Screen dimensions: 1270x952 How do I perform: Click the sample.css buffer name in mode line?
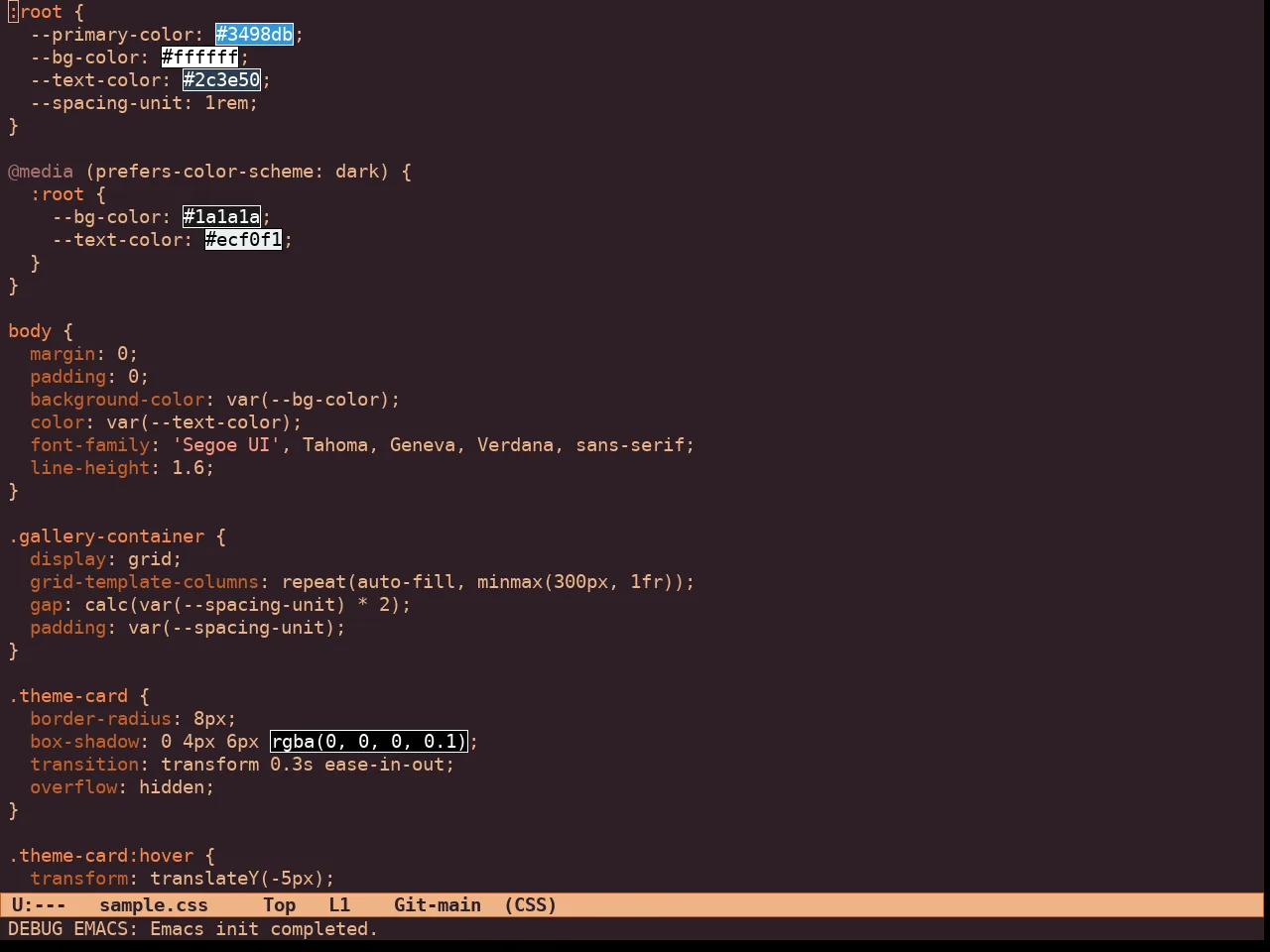[154, 904]
